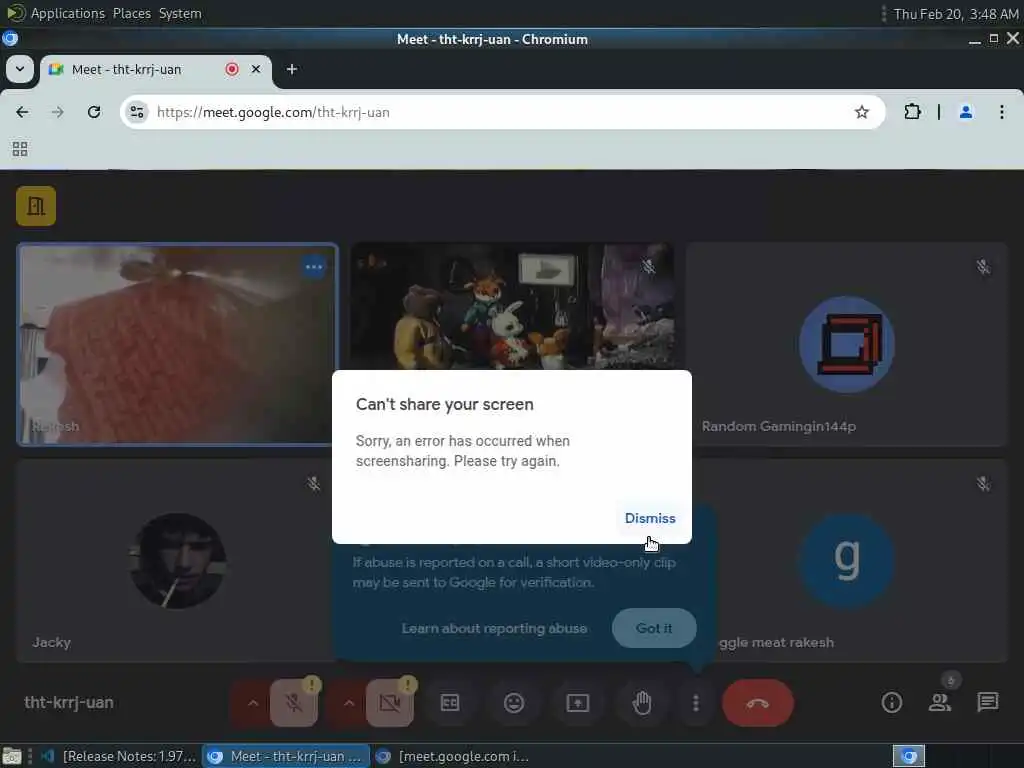Image resolution: width=1024 pixels, height=768 pixels.
Task: Show the people participants panel
Action: click(940, 703)
